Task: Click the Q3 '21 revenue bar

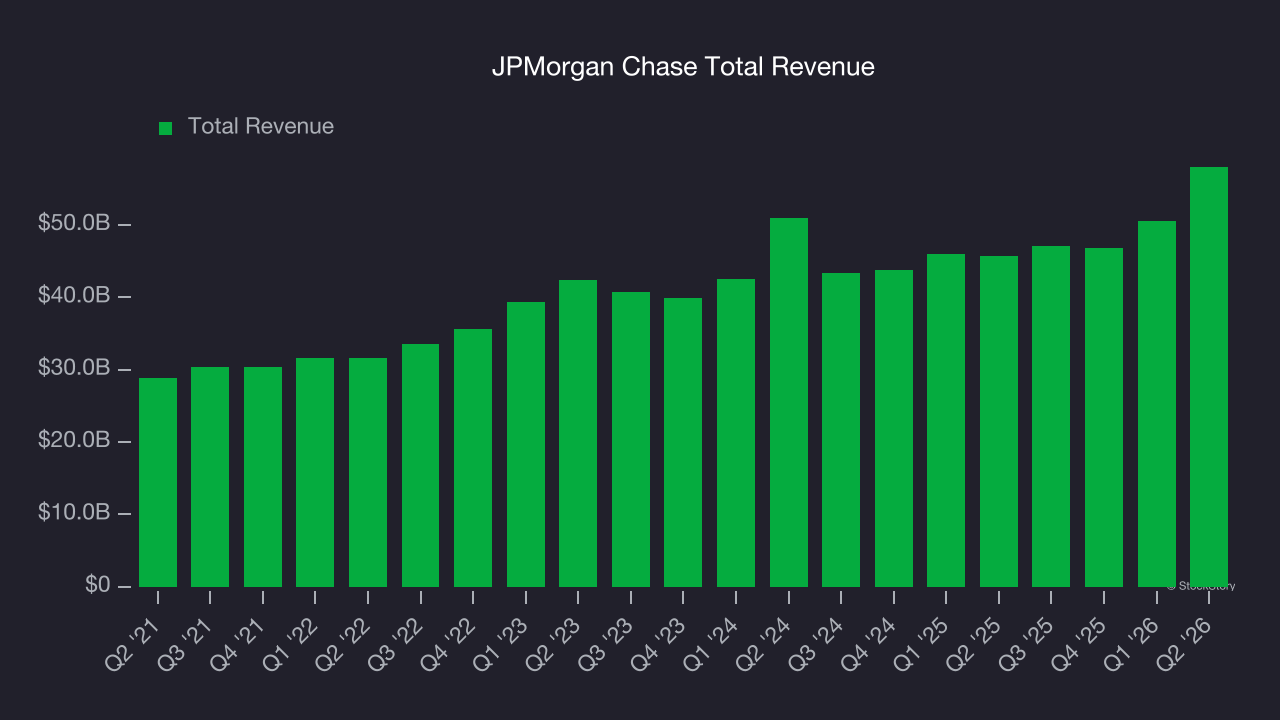Action: [x=210, y=477]
